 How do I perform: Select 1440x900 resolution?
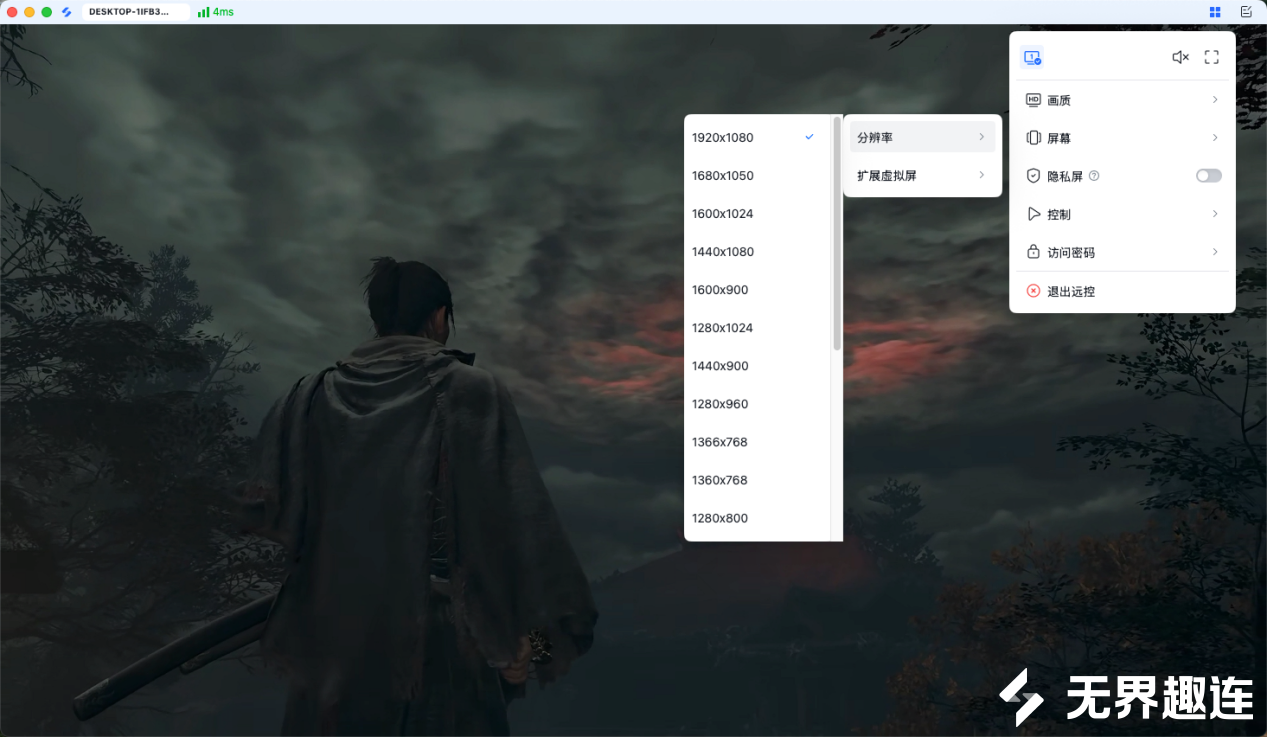coord(757,365)
